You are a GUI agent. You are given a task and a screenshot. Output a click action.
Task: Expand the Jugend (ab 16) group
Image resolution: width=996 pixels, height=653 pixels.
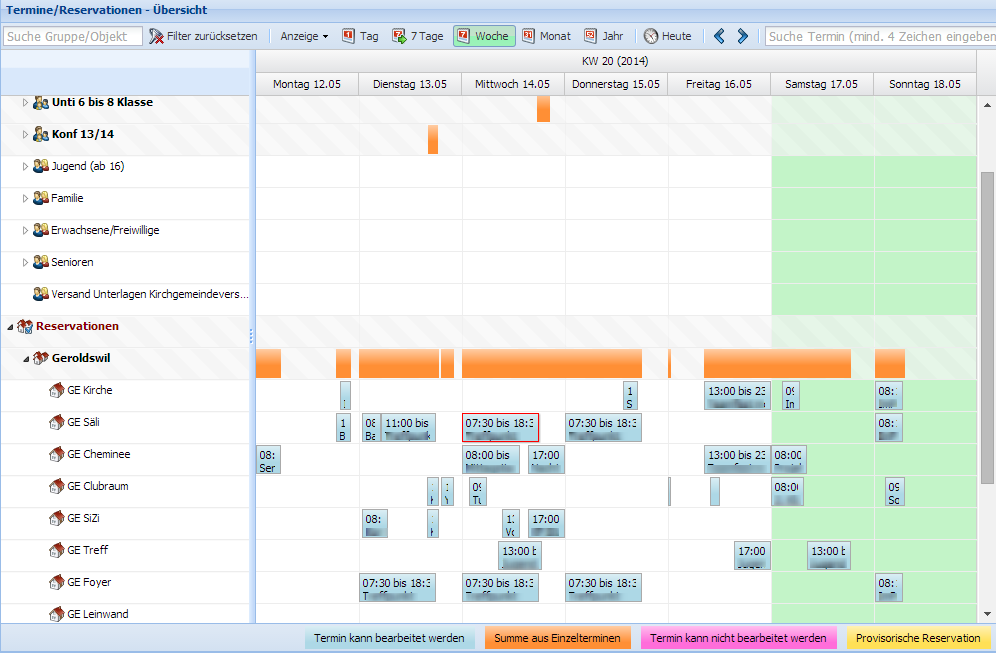(x=25, y=166)
